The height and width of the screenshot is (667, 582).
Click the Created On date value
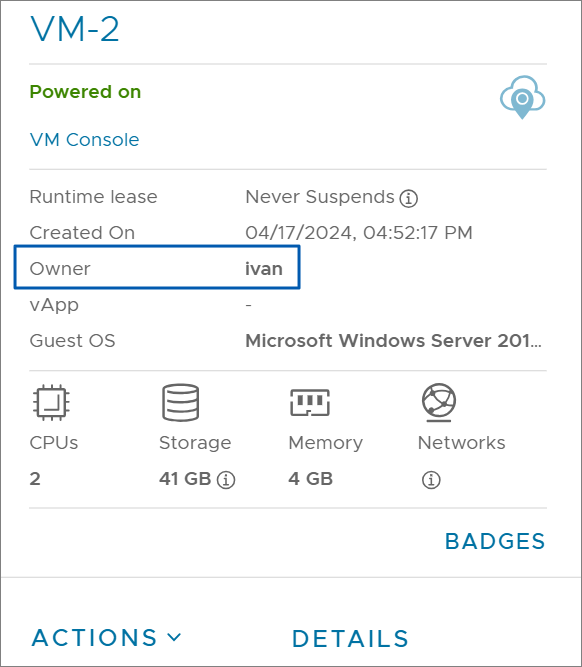[359, 233]
